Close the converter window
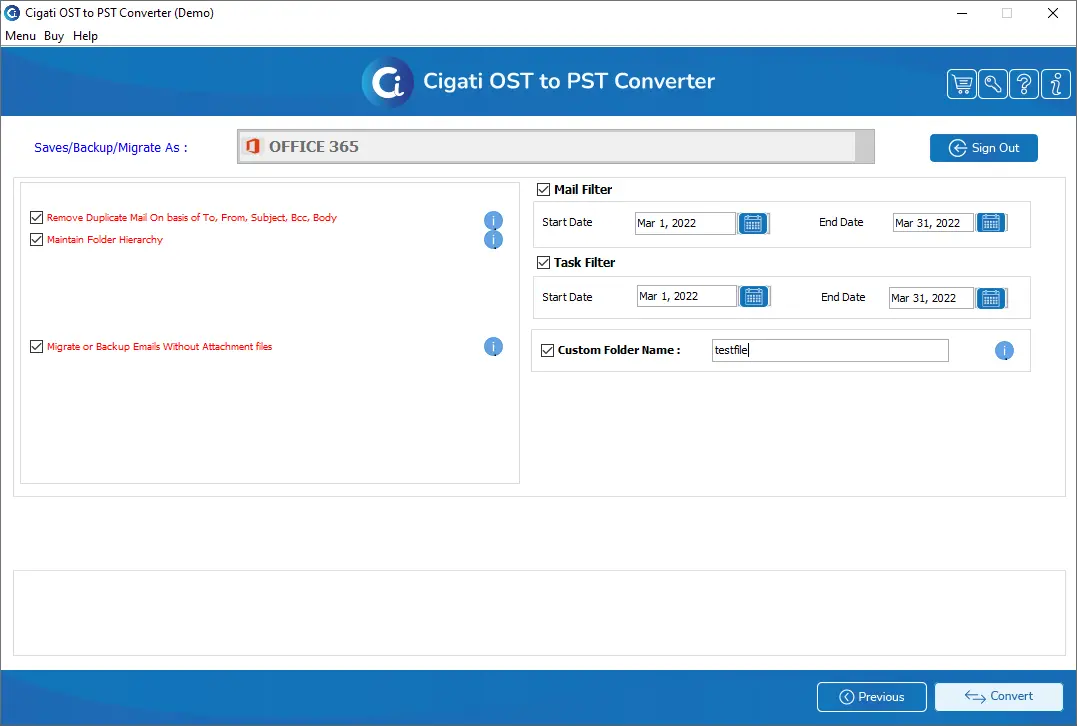 pyautogui.click(x=1052, y=13)
